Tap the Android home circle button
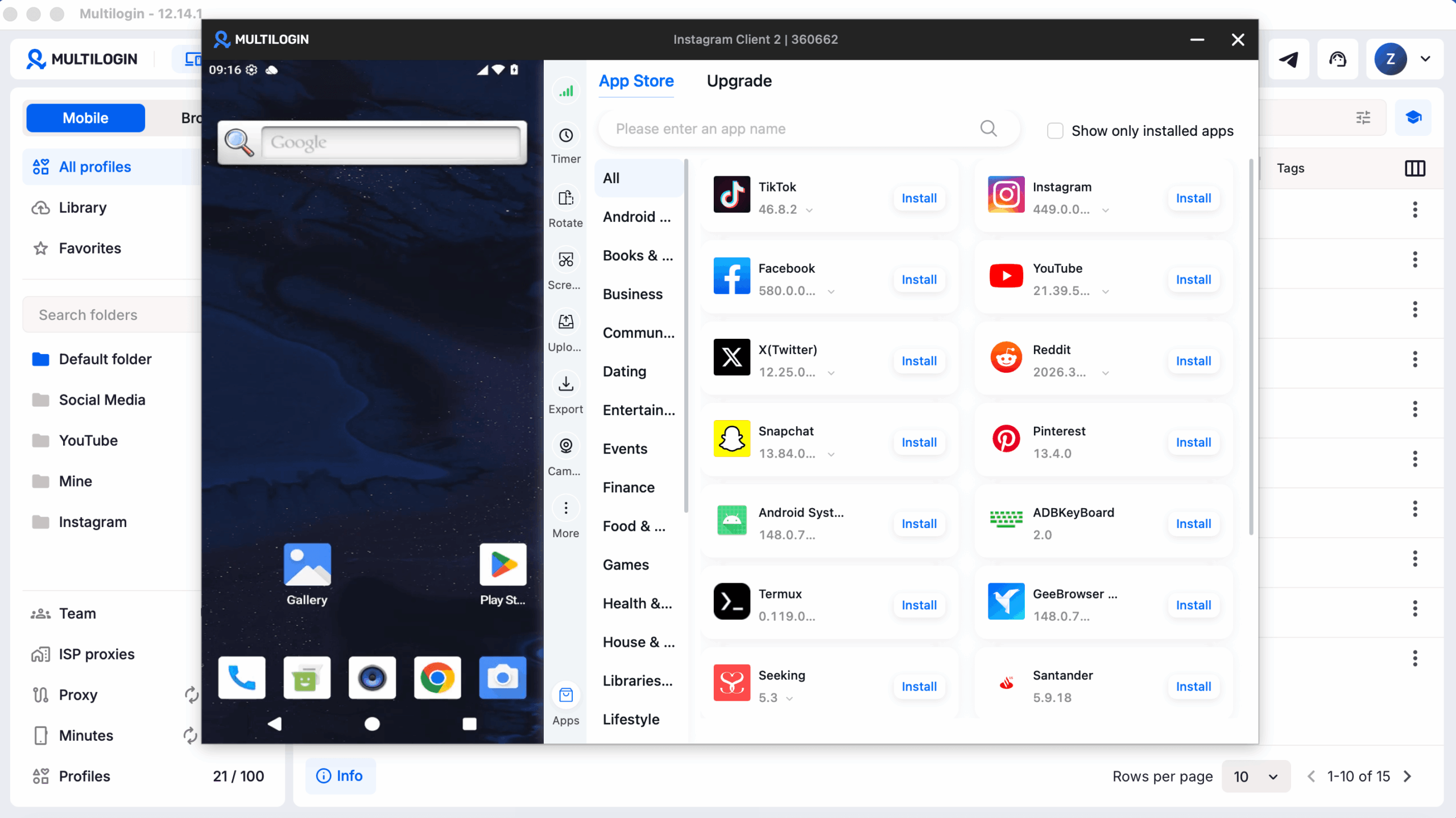Image resolution: width=1456 pixels, height=818 pixels. coord(372,724)
